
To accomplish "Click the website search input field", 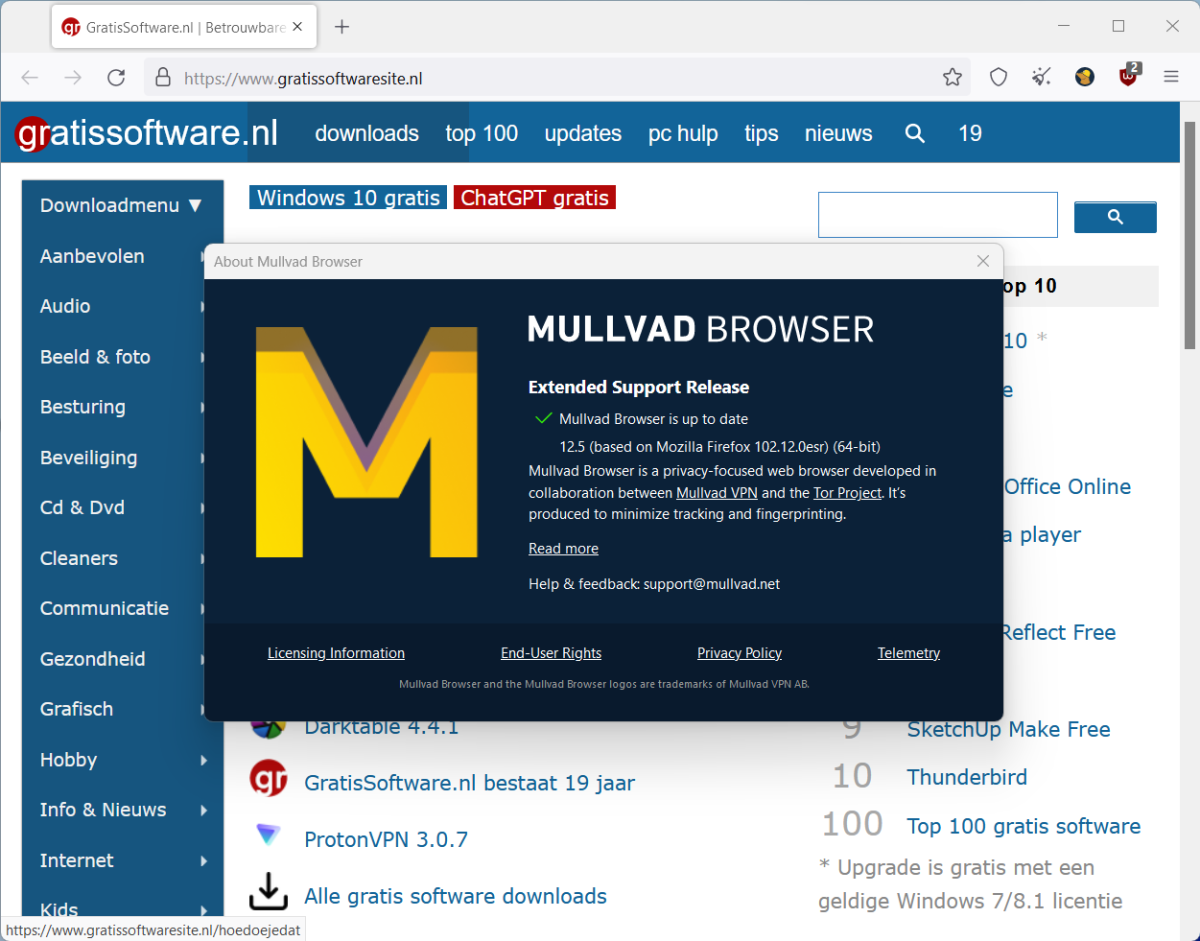I will pyautogui.click(x=937, y=215).
